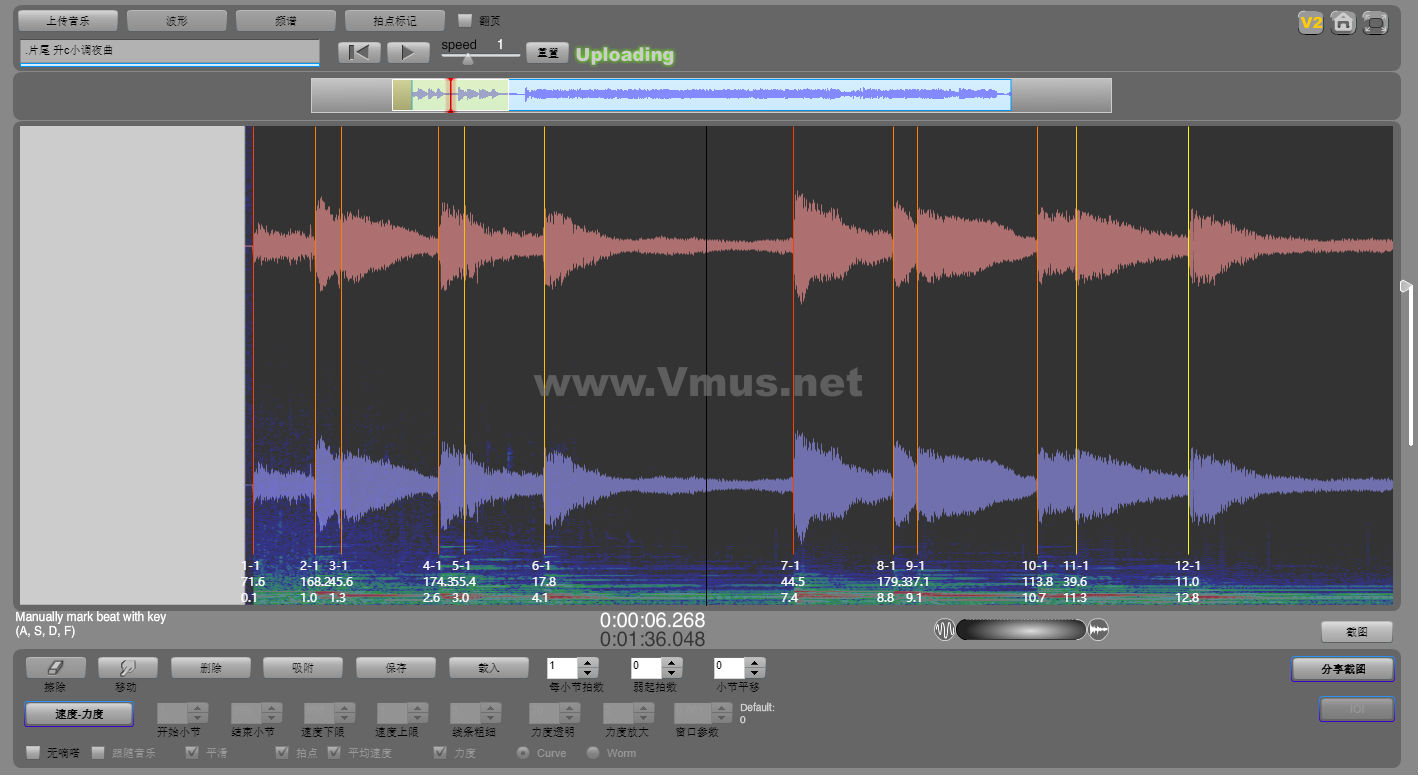1418x775 pixels.
Task: Click the speed slider handle
Action: [x=468, y=58]
